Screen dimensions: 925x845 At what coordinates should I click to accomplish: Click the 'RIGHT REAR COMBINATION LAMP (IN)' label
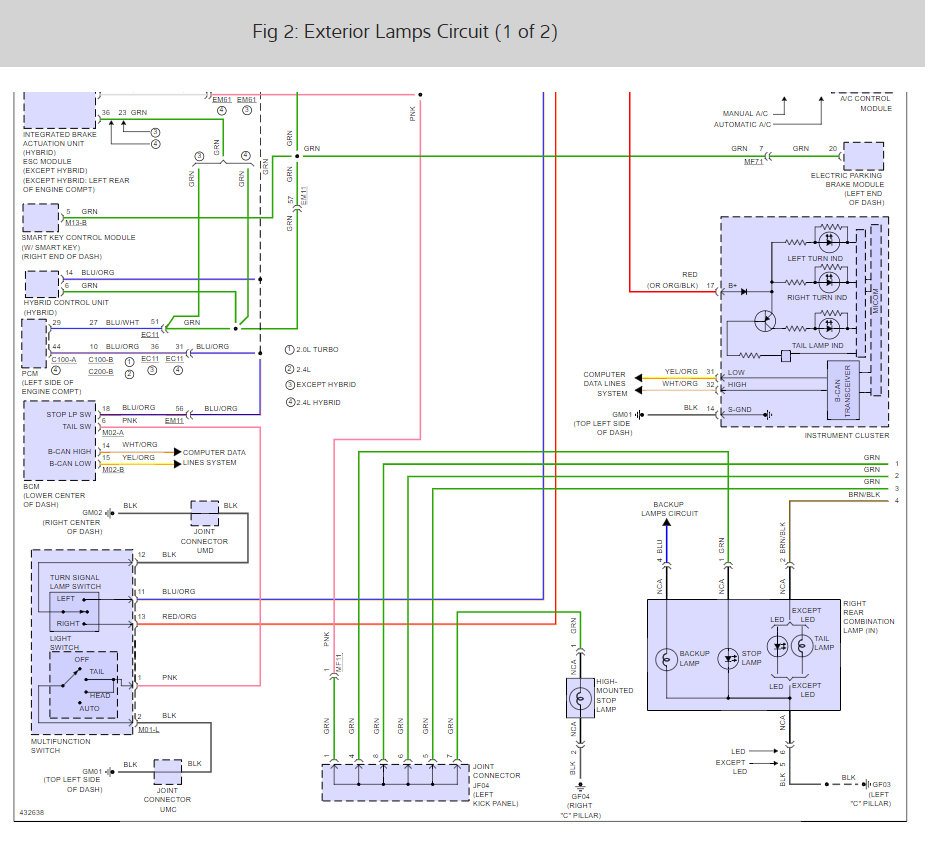[868, 617]
